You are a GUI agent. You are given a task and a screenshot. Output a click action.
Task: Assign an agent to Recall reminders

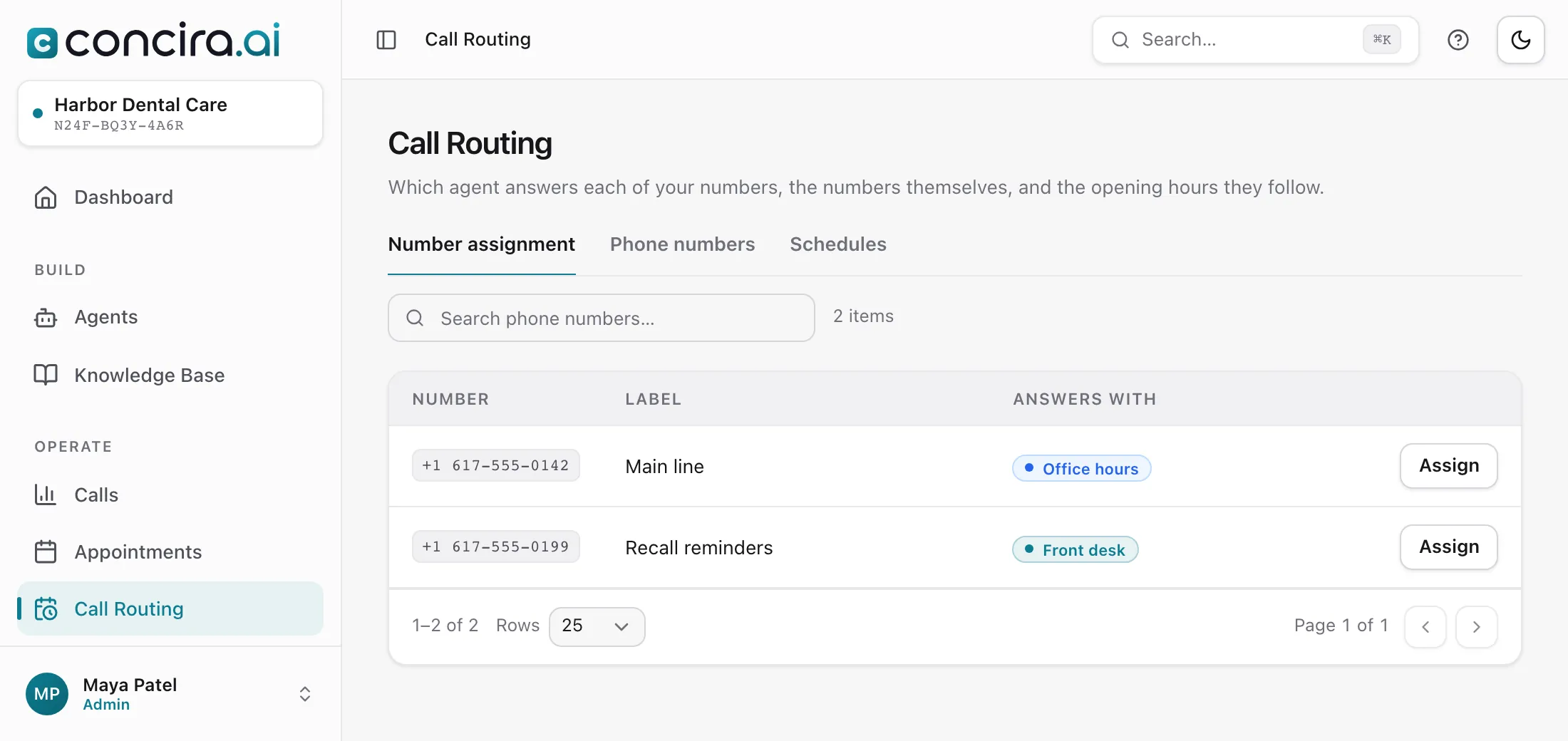point(1449,547)
